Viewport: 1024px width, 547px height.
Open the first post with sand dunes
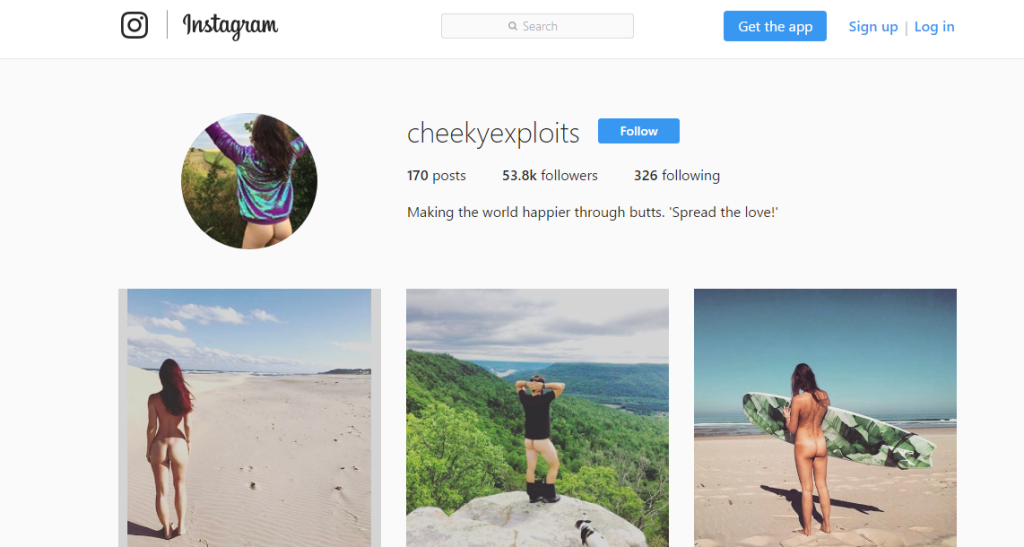pos(249,418)
